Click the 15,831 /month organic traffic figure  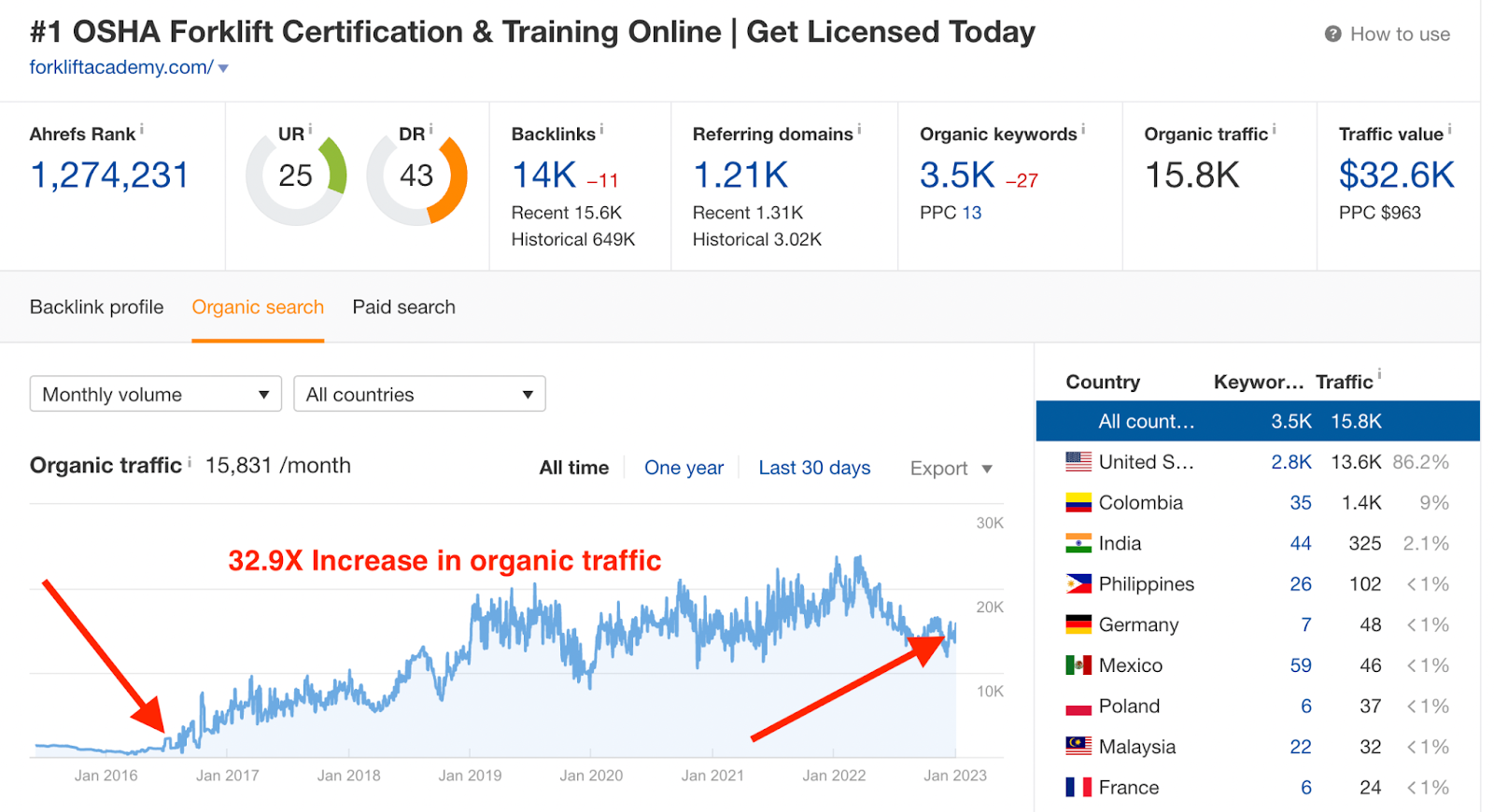[278, 466]
